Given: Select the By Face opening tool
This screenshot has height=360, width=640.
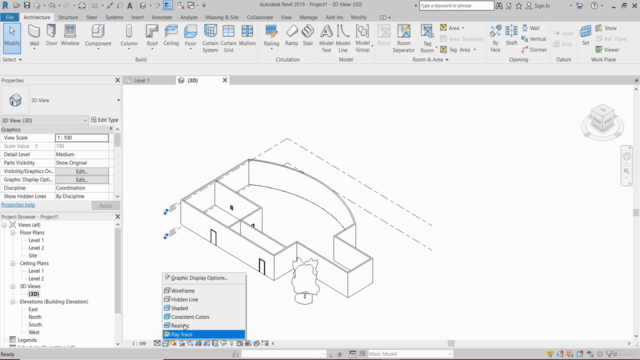Looking at the screenshot, I should [495, 38].
